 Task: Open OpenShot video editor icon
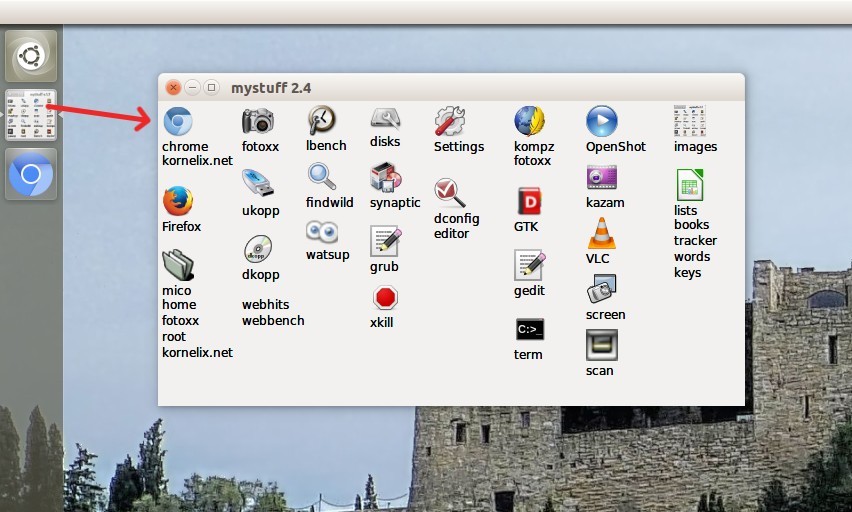(x=602, y=121)
